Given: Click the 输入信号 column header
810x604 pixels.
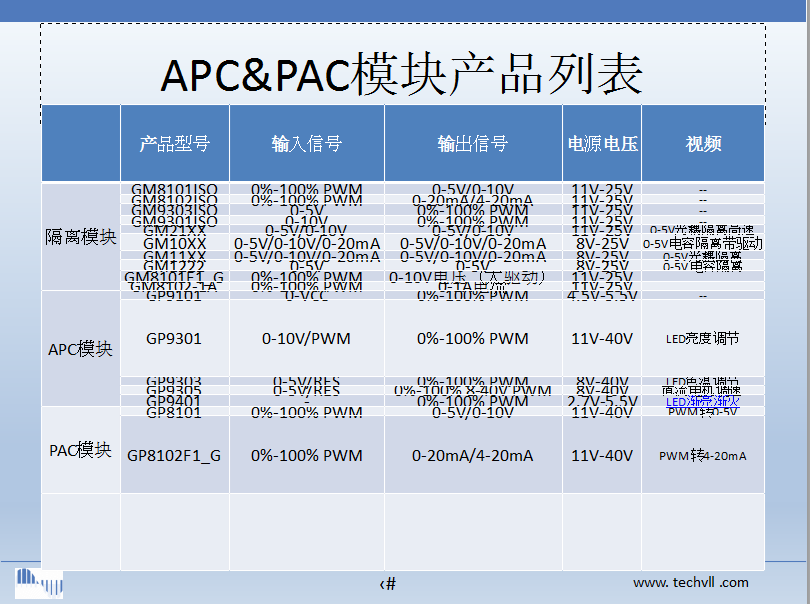Looking at the screenshot, I should [306, 144].
